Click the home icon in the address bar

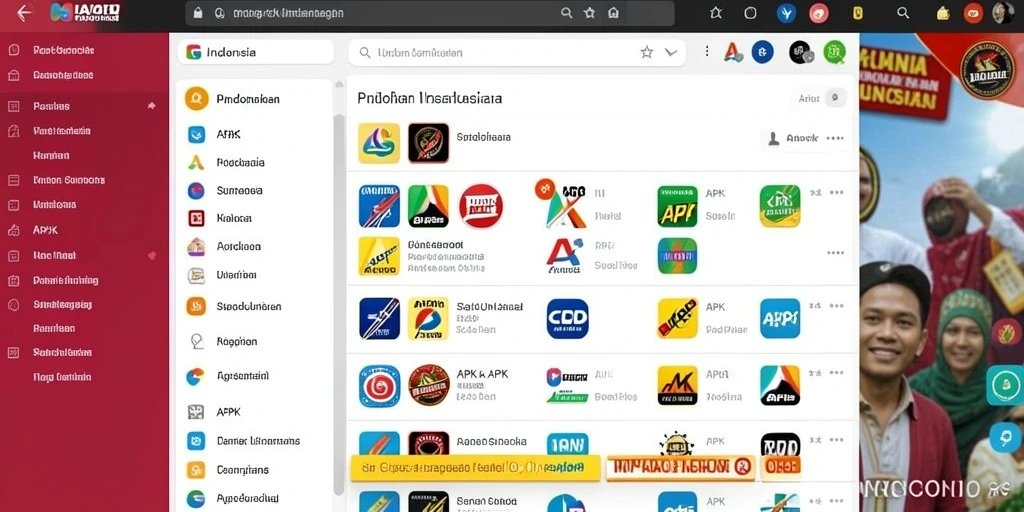coord(613,13)
